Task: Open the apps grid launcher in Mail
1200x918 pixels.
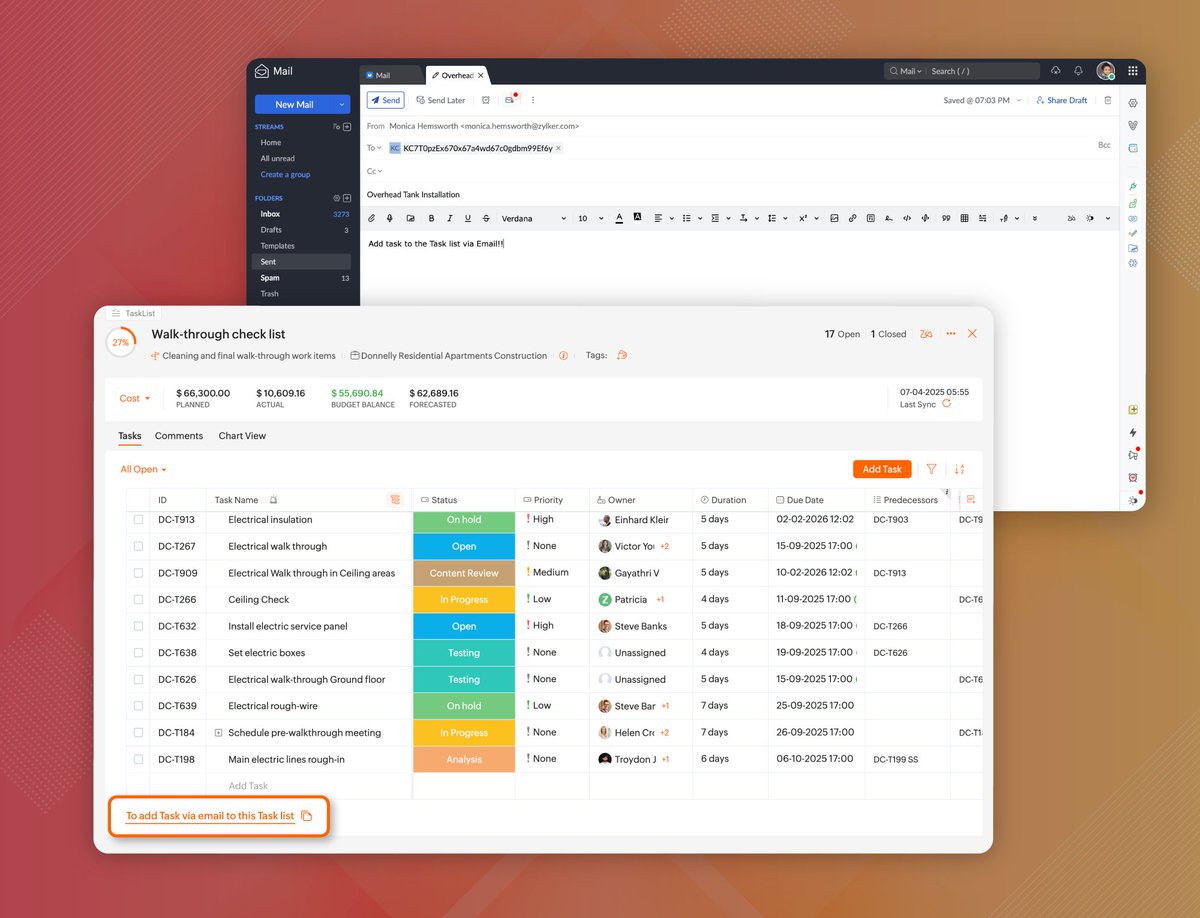Action: [1133, 71]
